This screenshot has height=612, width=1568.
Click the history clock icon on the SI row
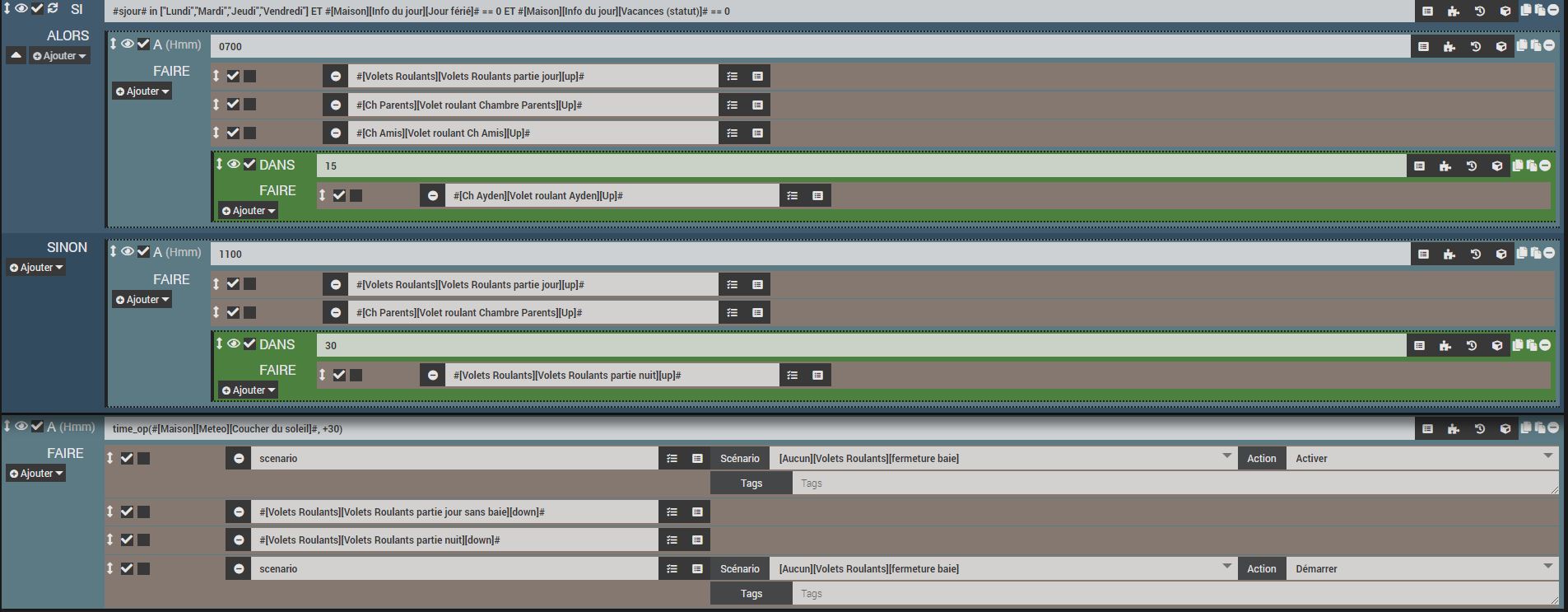click(x=1480, y=12)
